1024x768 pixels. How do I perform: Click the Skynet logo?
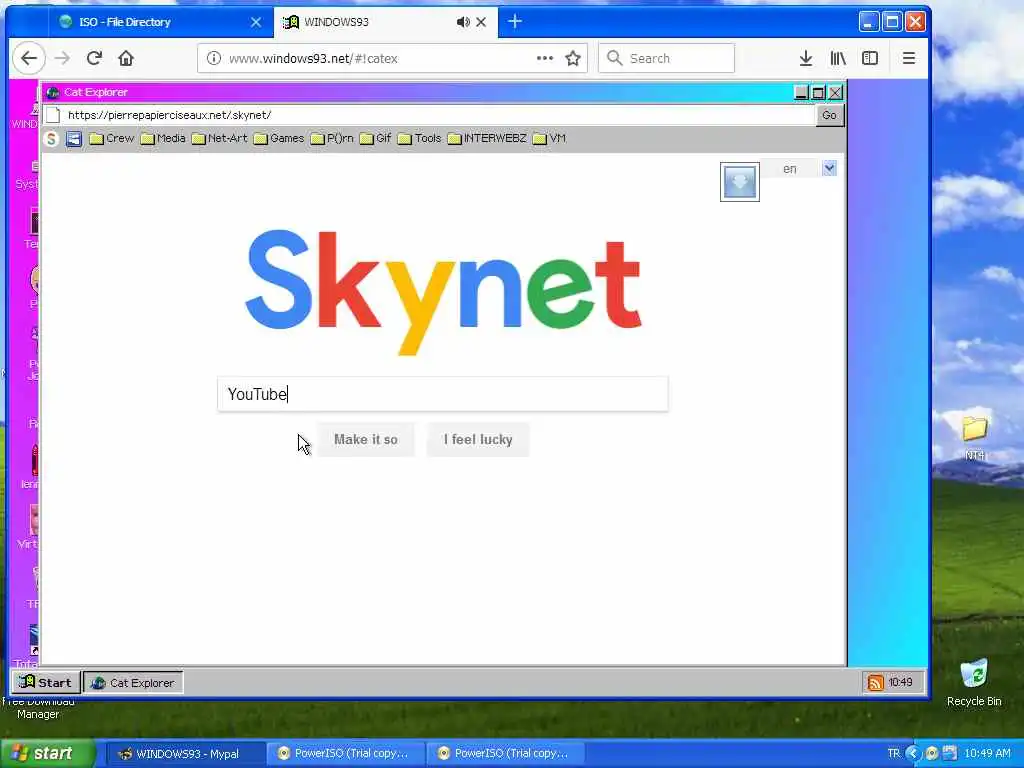[443, 291]
